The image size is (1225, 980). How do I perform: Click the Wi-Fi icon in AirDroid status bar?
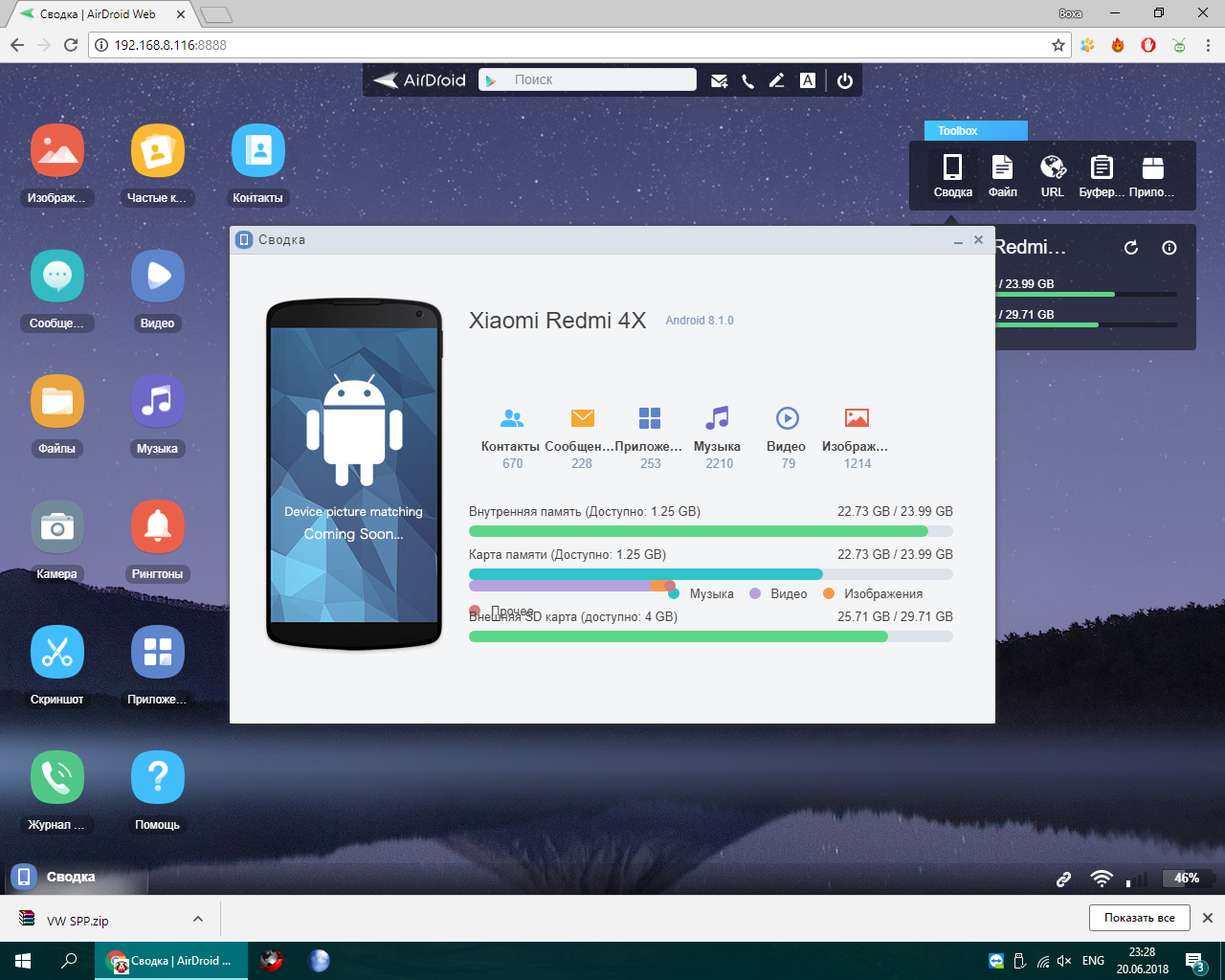pyautogui.click(x=1102, y=878)
